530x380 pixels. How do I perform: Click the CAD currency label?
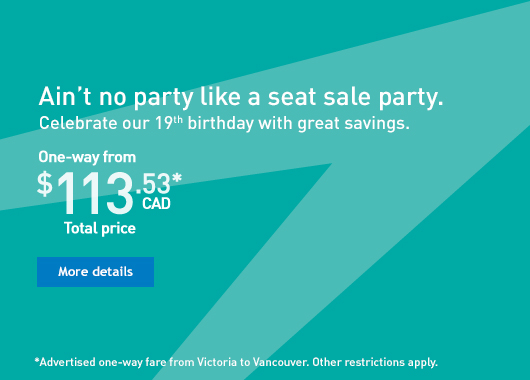click(156, 204)
